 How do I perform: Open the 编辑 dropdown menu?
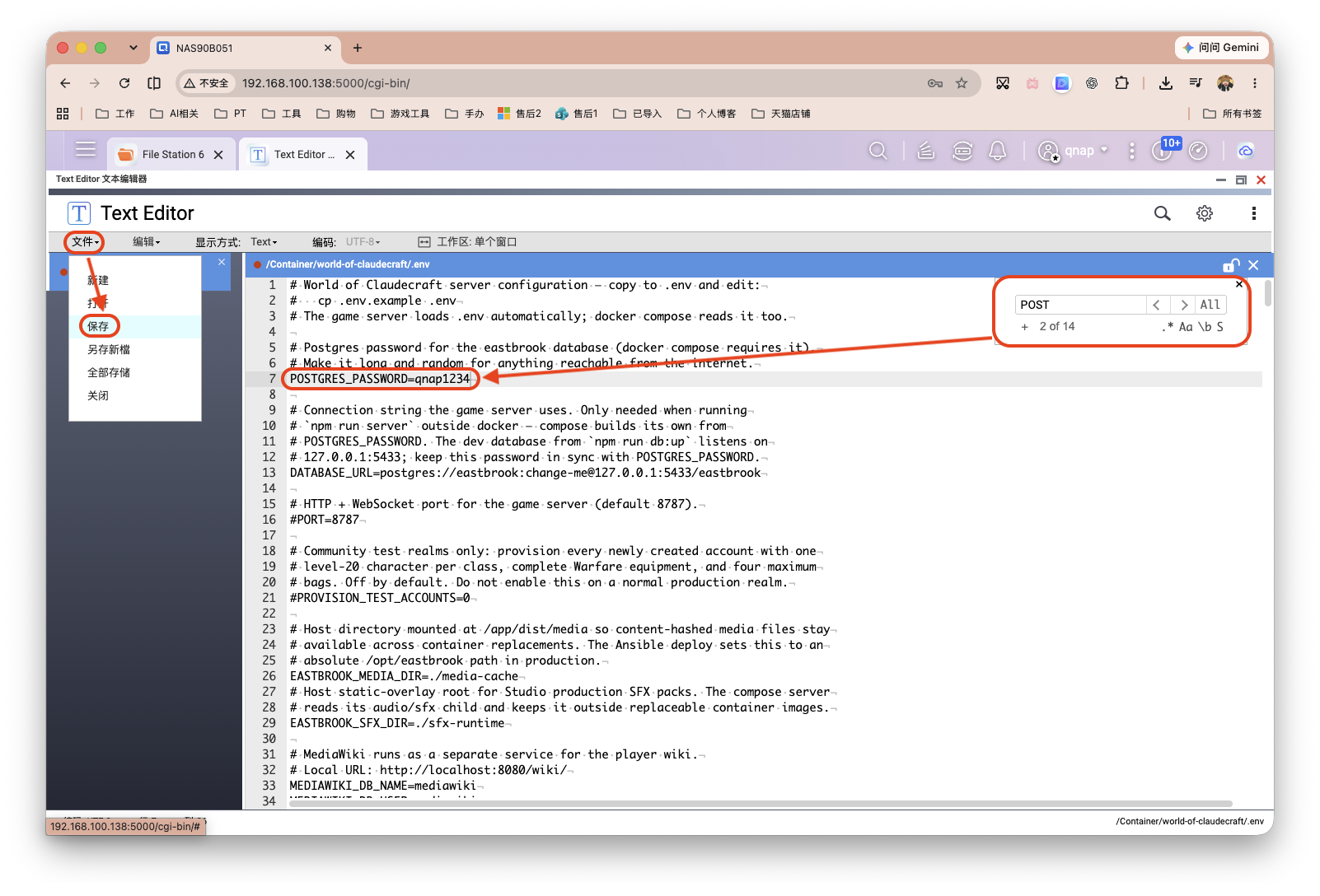pos(147,242)
